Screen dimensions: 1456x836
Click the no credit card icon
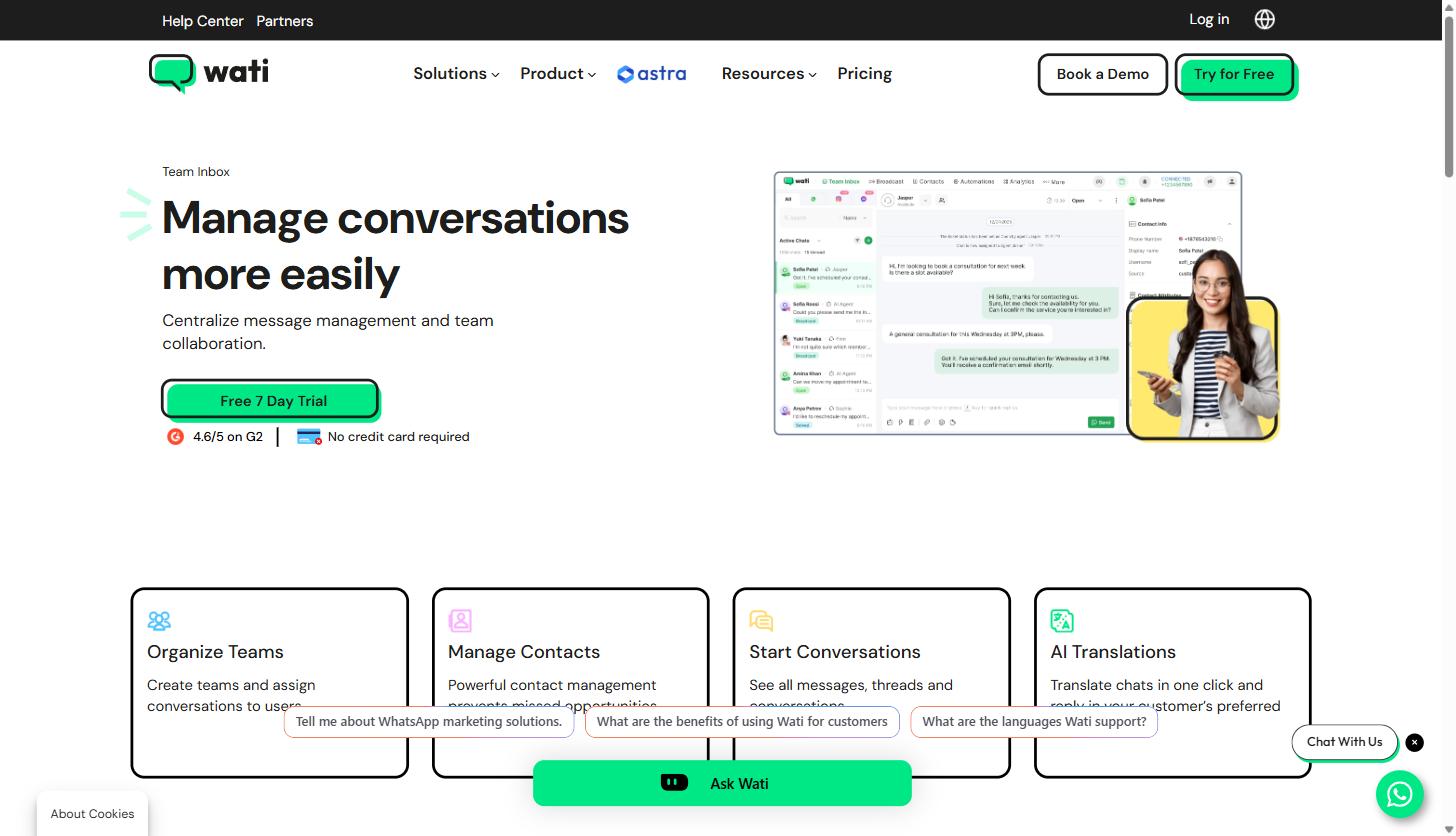tap(309, 437)
